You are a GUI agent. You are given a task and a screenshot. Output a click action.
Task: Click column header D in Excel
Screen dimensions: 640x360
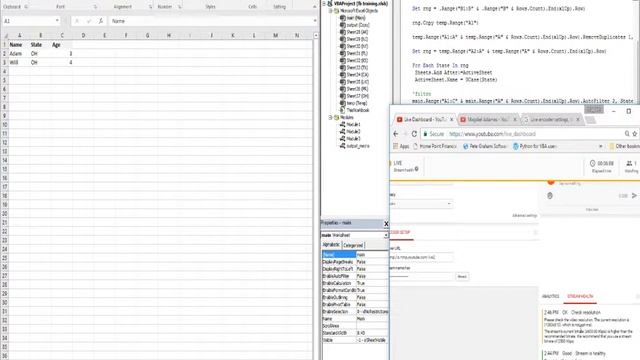(83, 36)
